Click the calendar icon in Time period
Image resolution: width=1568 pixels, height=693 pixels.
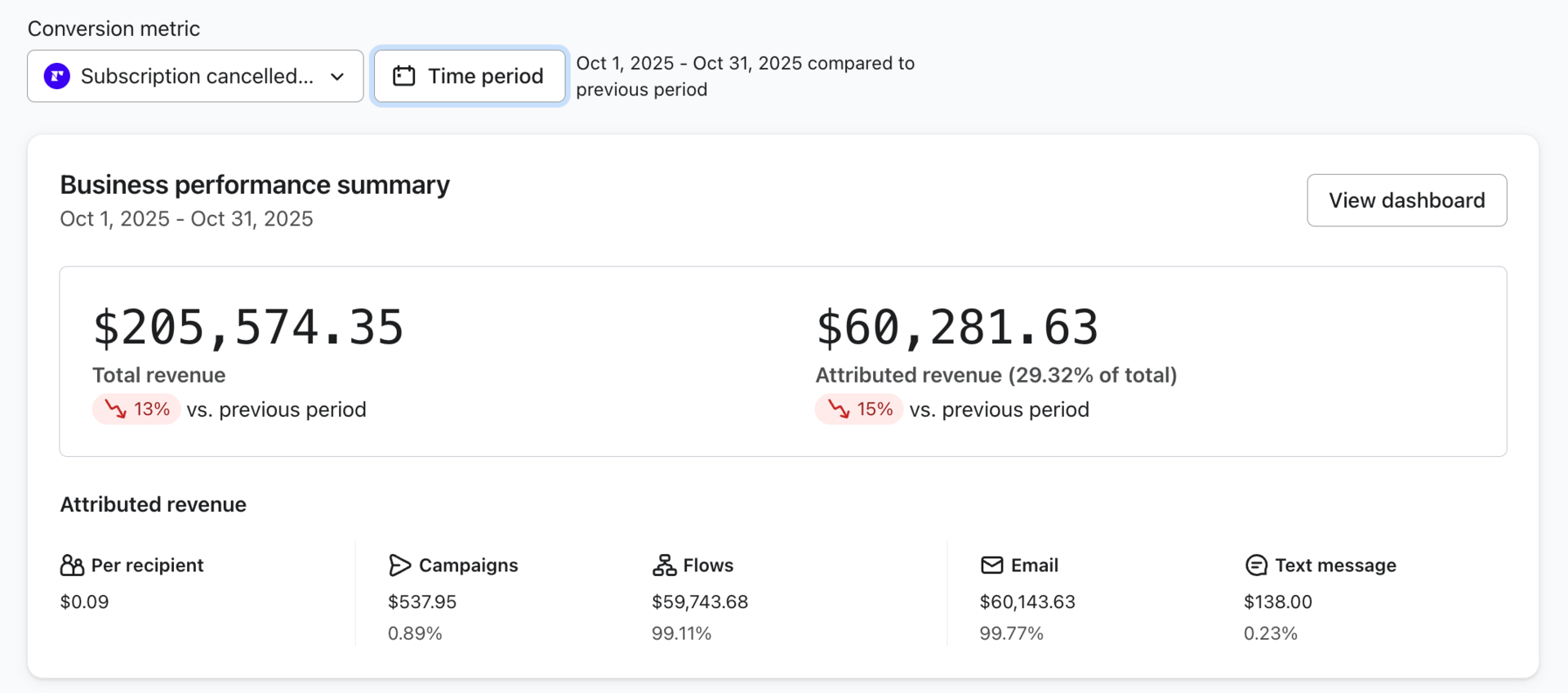[x=404, y=76]
